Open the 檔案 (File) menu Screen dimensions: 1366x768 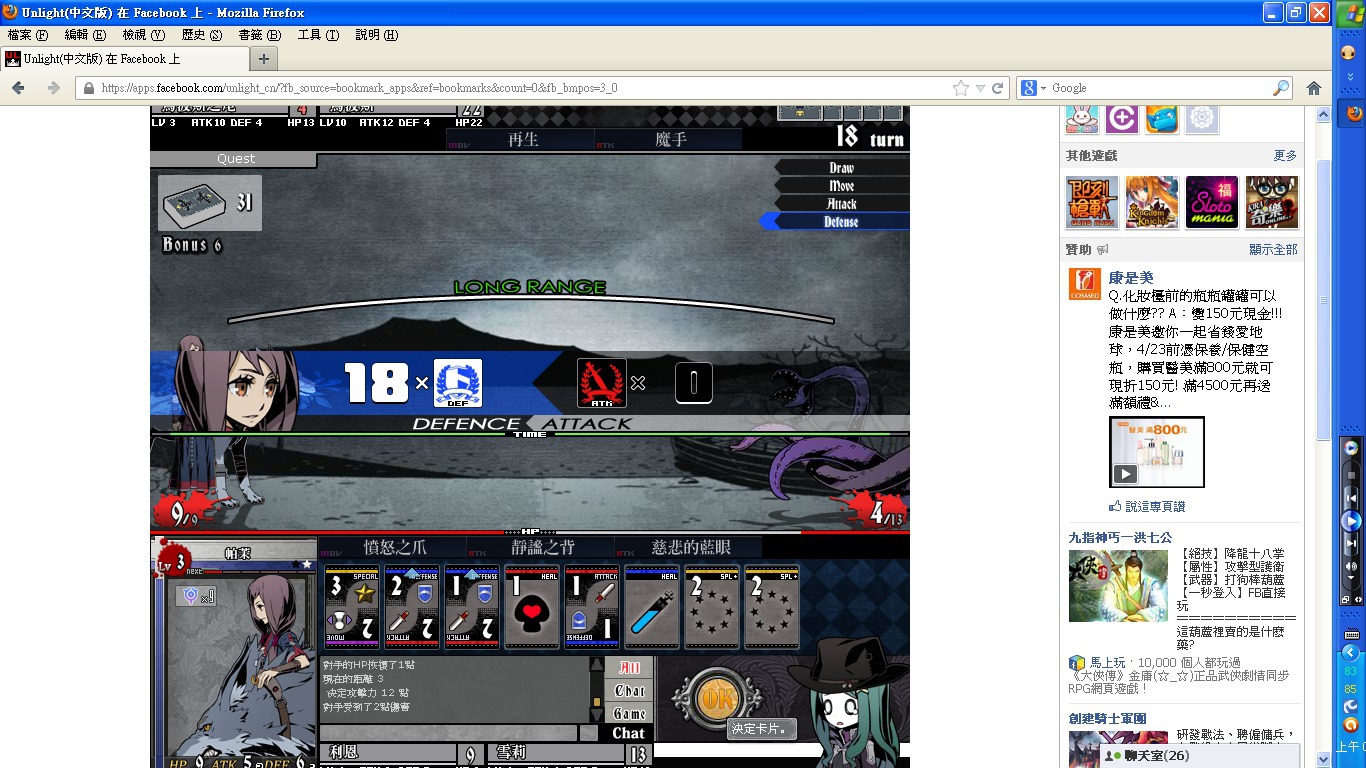tap(28, 35)
